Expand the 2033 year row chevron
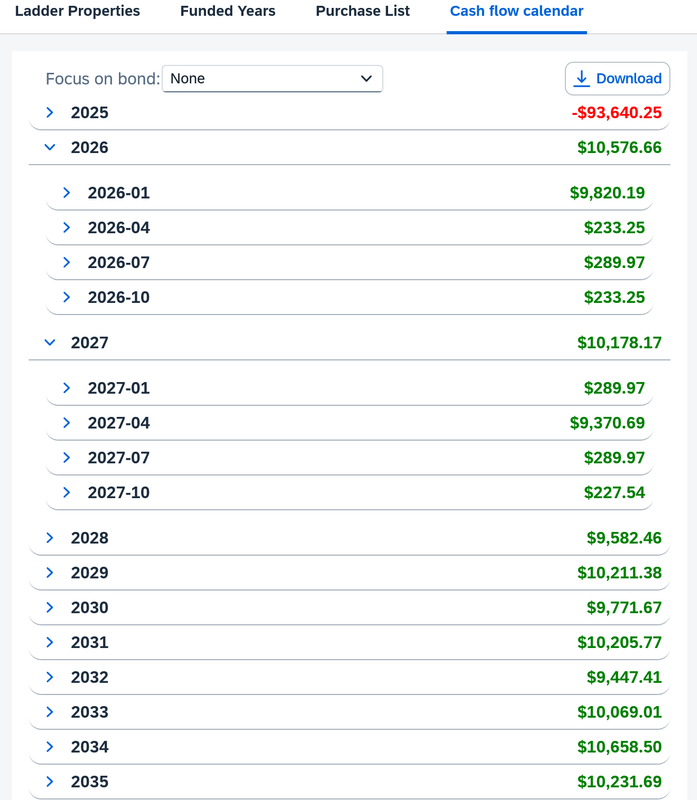The width and height of the screenshot is (697, 800). [49, 712]
